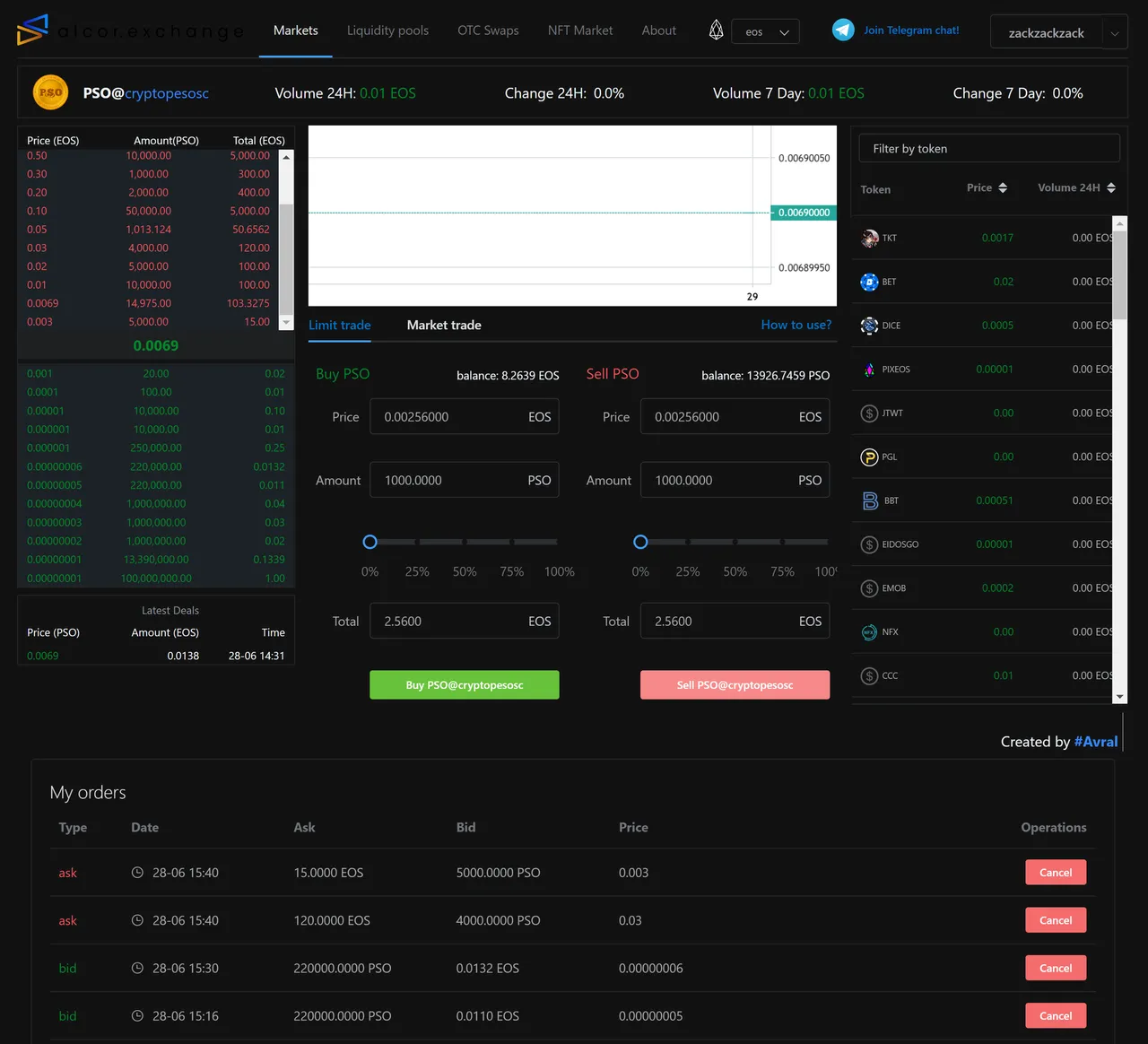Select the EMOB token icon

click(869, 588)
